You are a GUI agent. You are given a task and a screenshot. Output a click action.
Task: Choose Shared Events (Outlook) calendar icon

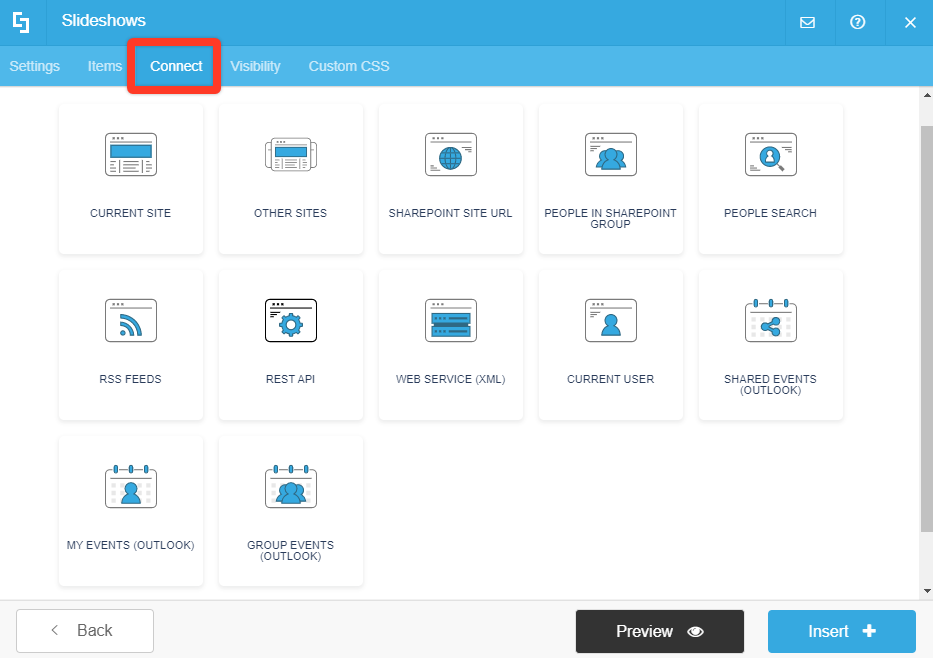pos(771,321)
